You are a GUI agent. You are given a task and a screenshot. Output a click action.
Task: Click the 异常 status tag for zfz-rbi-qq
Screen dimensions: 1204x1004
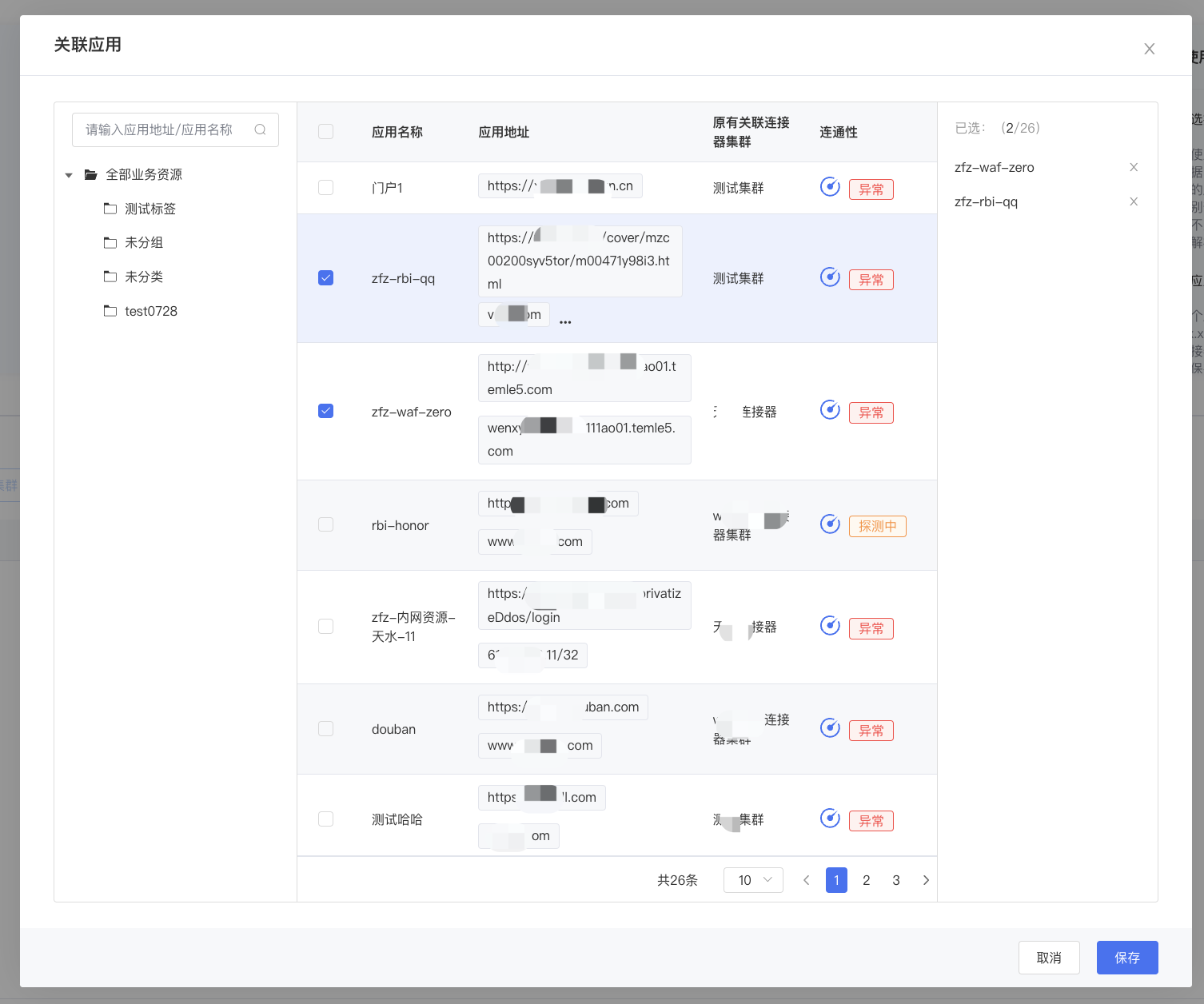871,280
